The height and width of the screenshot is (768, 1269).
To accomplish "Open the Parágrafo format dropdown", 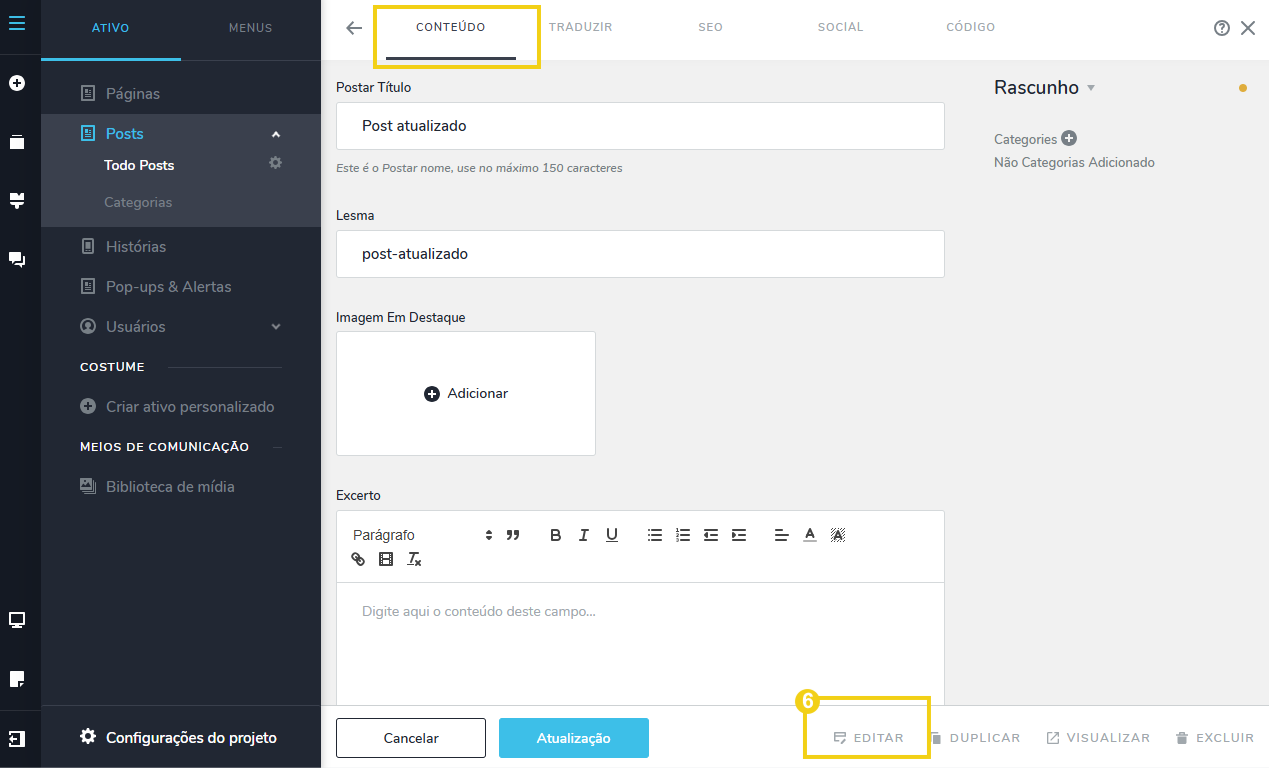I will (423, 535).
